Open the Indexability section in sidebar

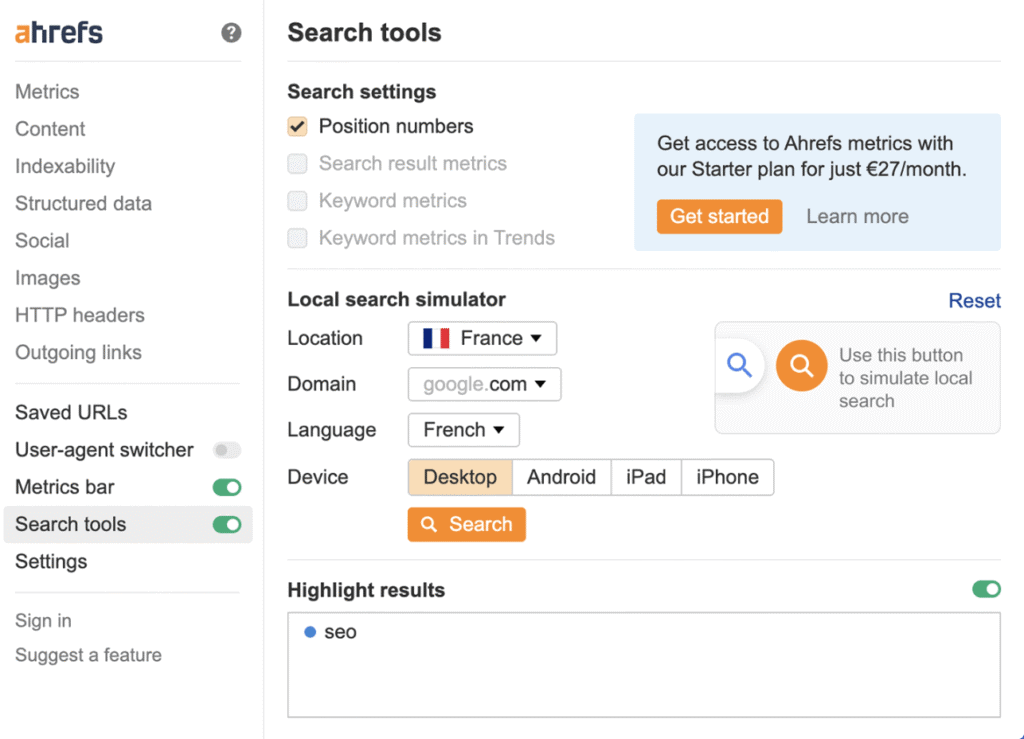pyautogui.click(x=65, y=166)
